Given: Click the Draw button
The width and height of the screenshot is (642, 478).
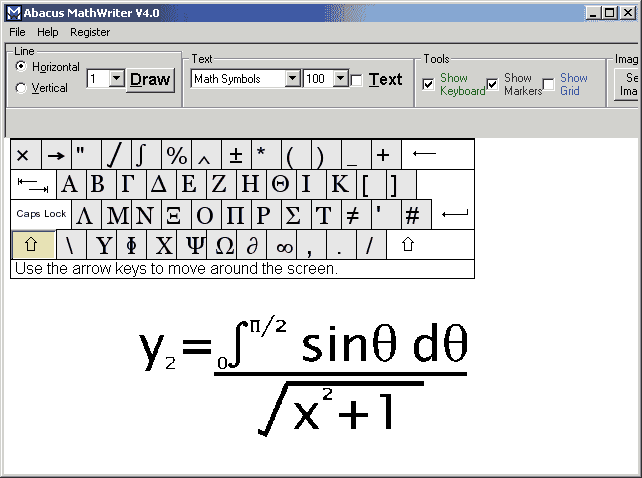Looking at the screenshot, I should click(x=151, y=79).
